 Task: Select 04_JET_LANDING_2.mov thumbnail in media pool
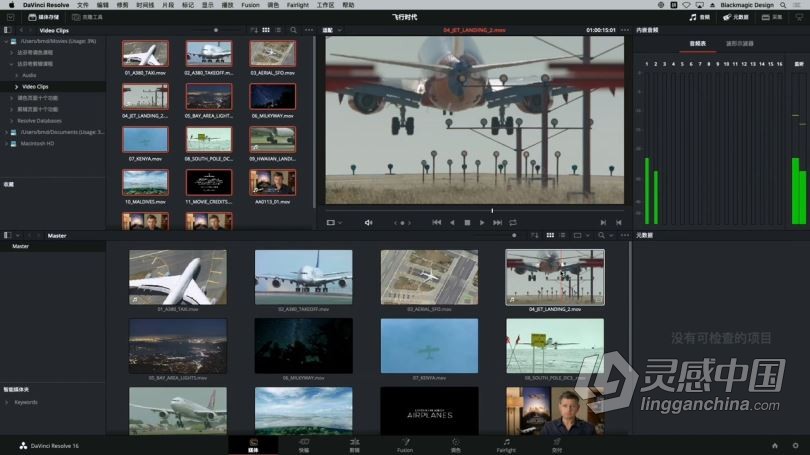pos(555,277)
